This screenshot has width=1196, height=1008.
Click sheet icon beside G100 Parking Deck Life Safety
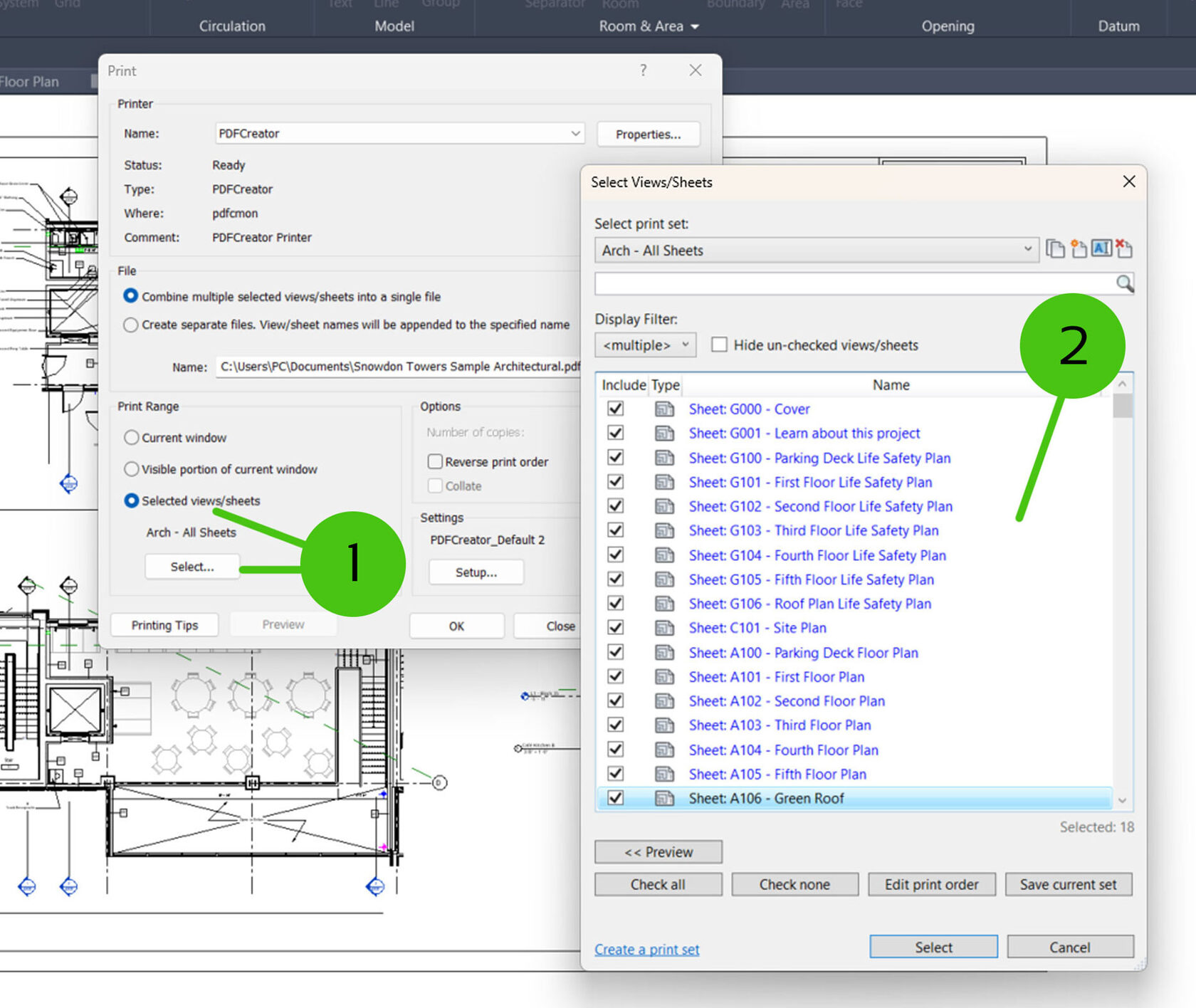(664, 458)
